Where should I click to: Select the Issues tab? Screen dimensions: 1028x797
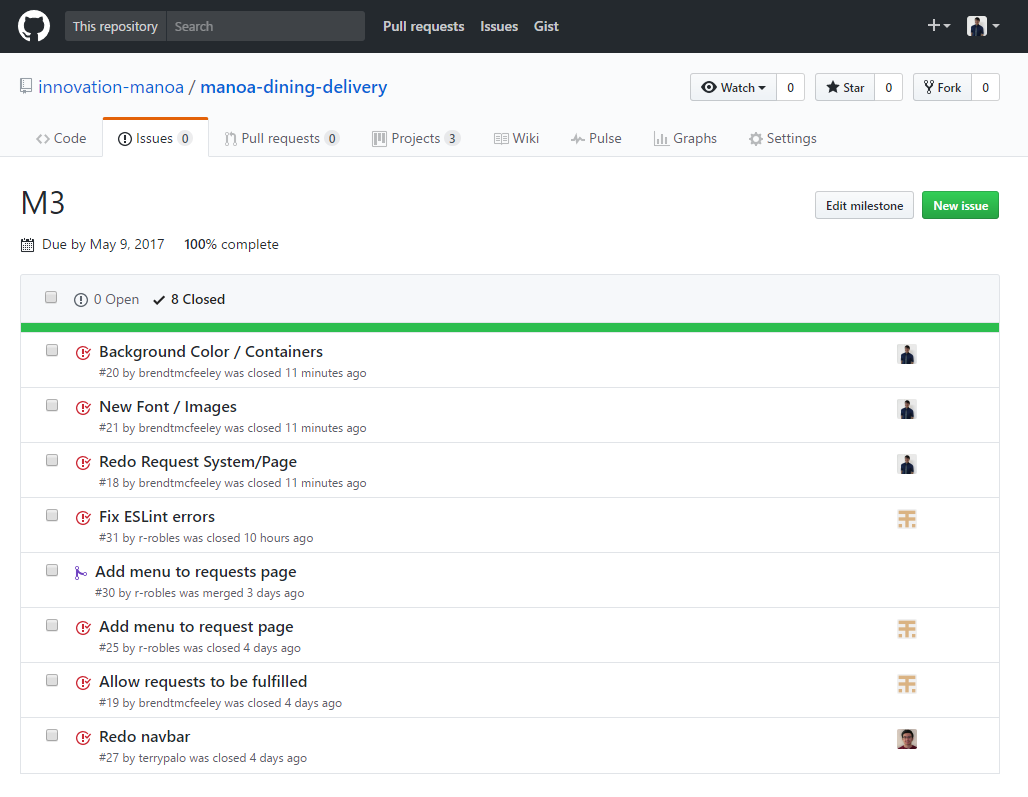[x=155, y=138]
